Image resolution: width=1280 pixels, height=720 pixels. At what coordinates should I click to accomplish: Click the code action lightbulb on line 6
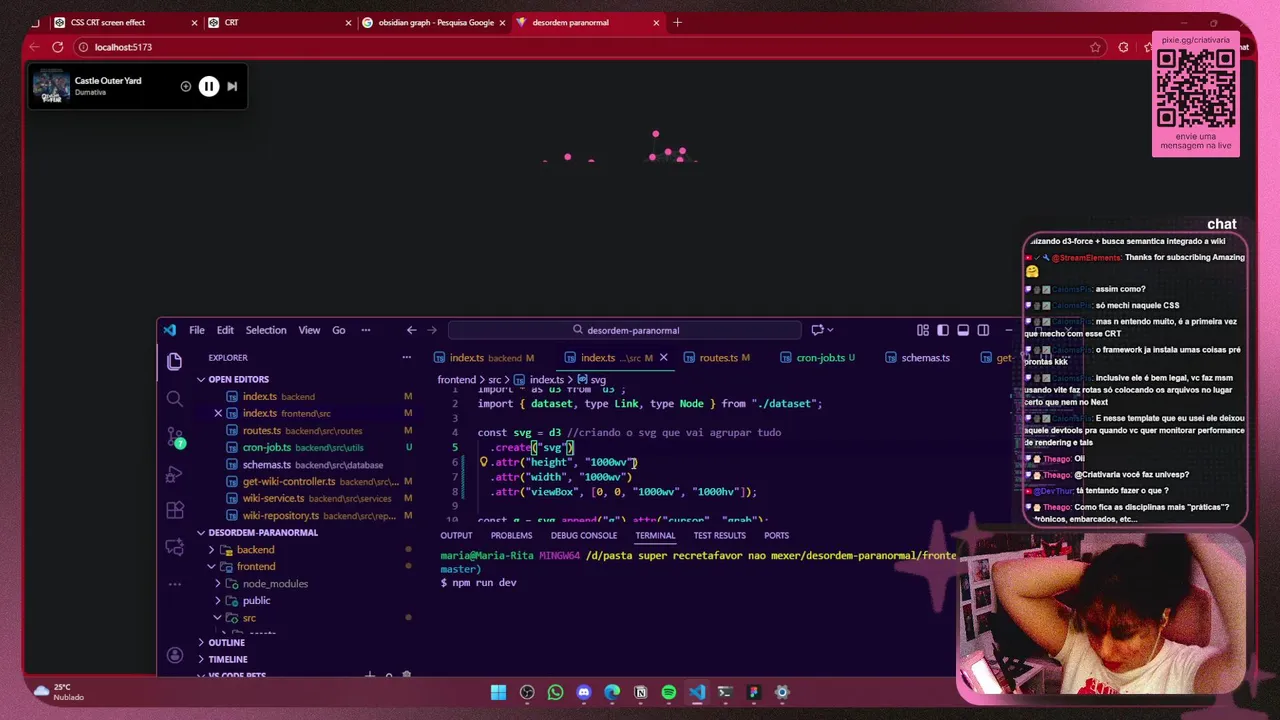tap(483, 462)
